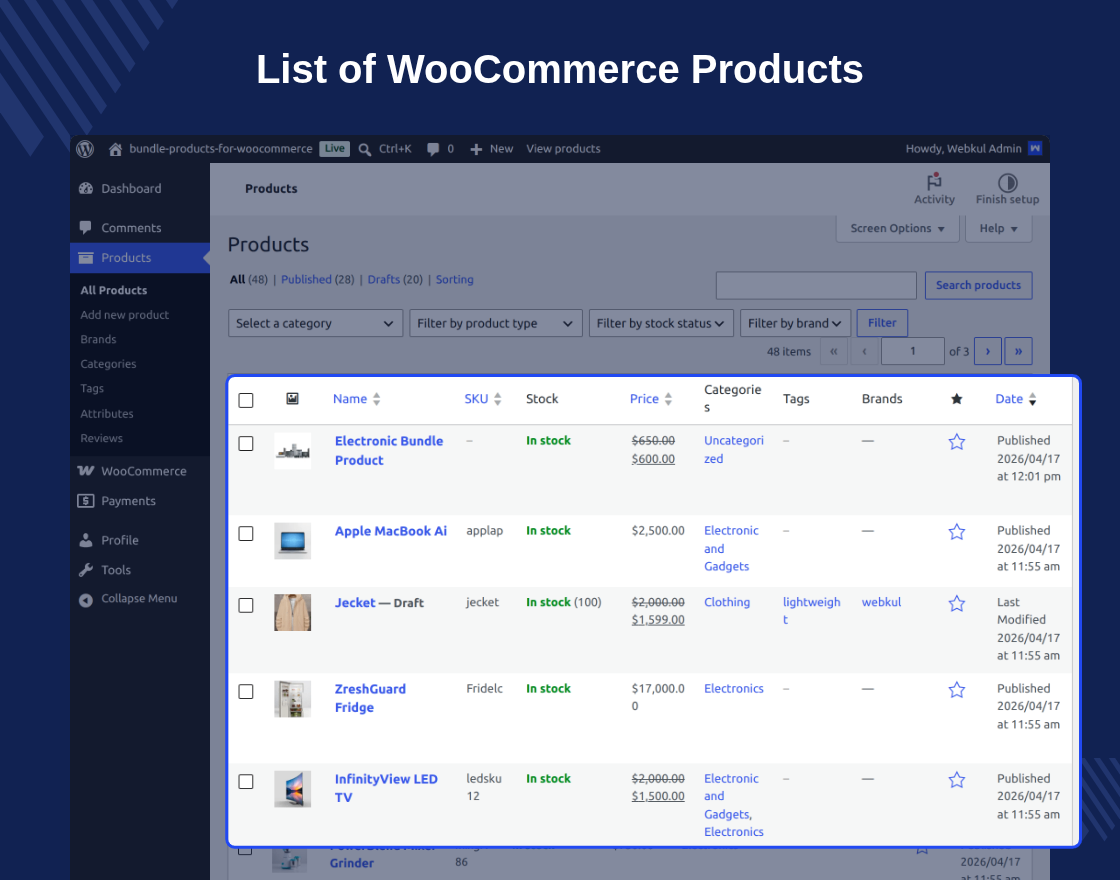Click View products in the admin bar

563,149
